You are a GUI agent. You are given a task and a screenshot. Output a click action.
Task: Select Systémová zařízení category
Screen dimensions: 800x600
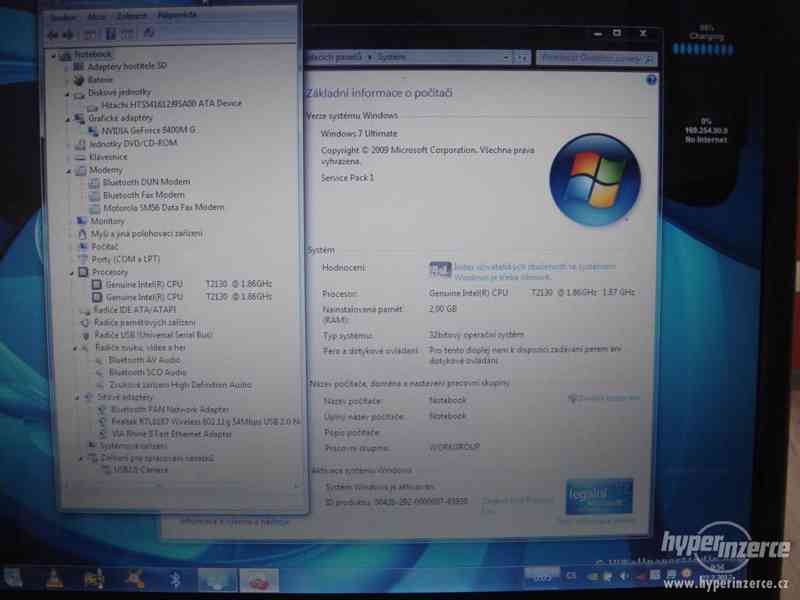(x=133, y=446)
